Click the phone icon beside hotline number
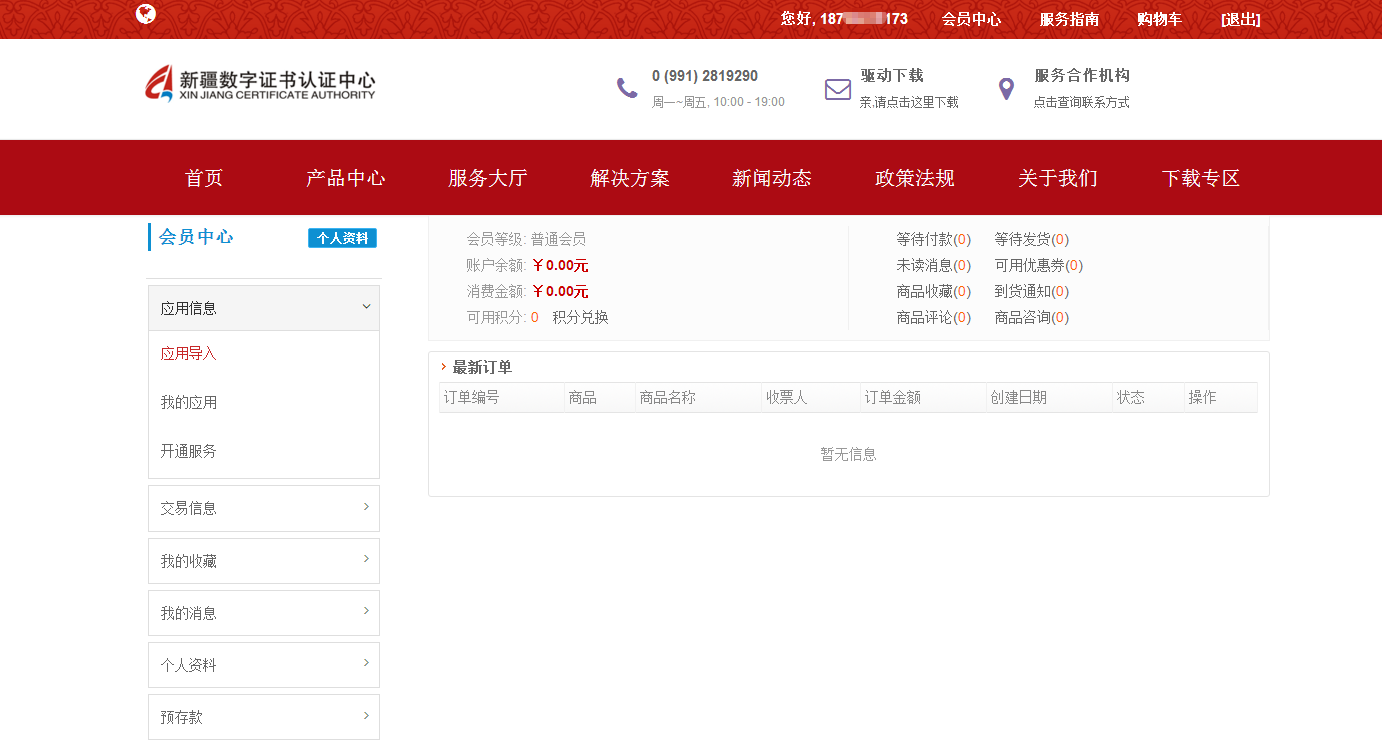The image size is (1382, 746). click(x=627, y=88)
